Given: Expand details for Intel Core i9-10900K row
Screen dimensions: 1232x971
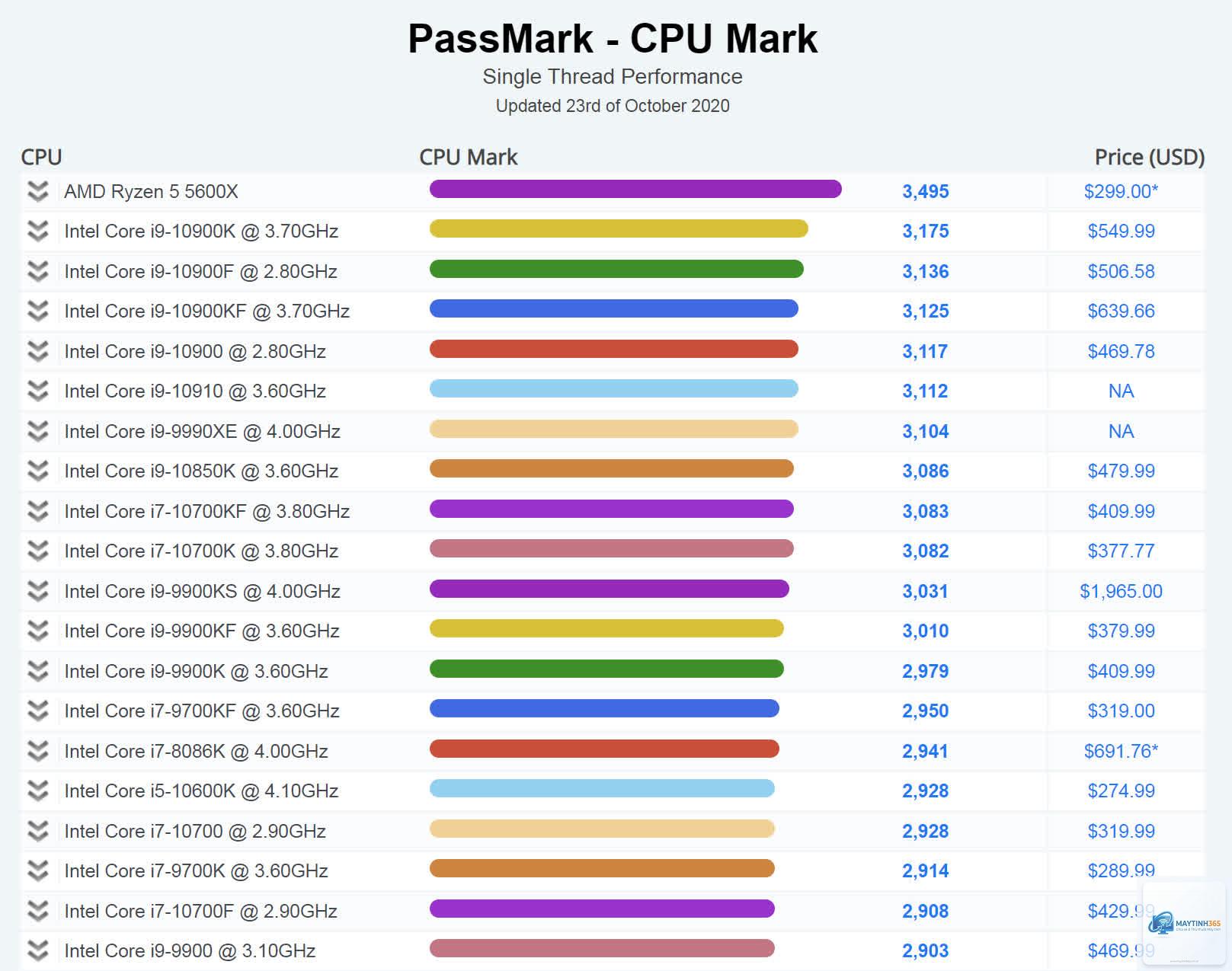Looking at the screenshot, I should 37,231.
